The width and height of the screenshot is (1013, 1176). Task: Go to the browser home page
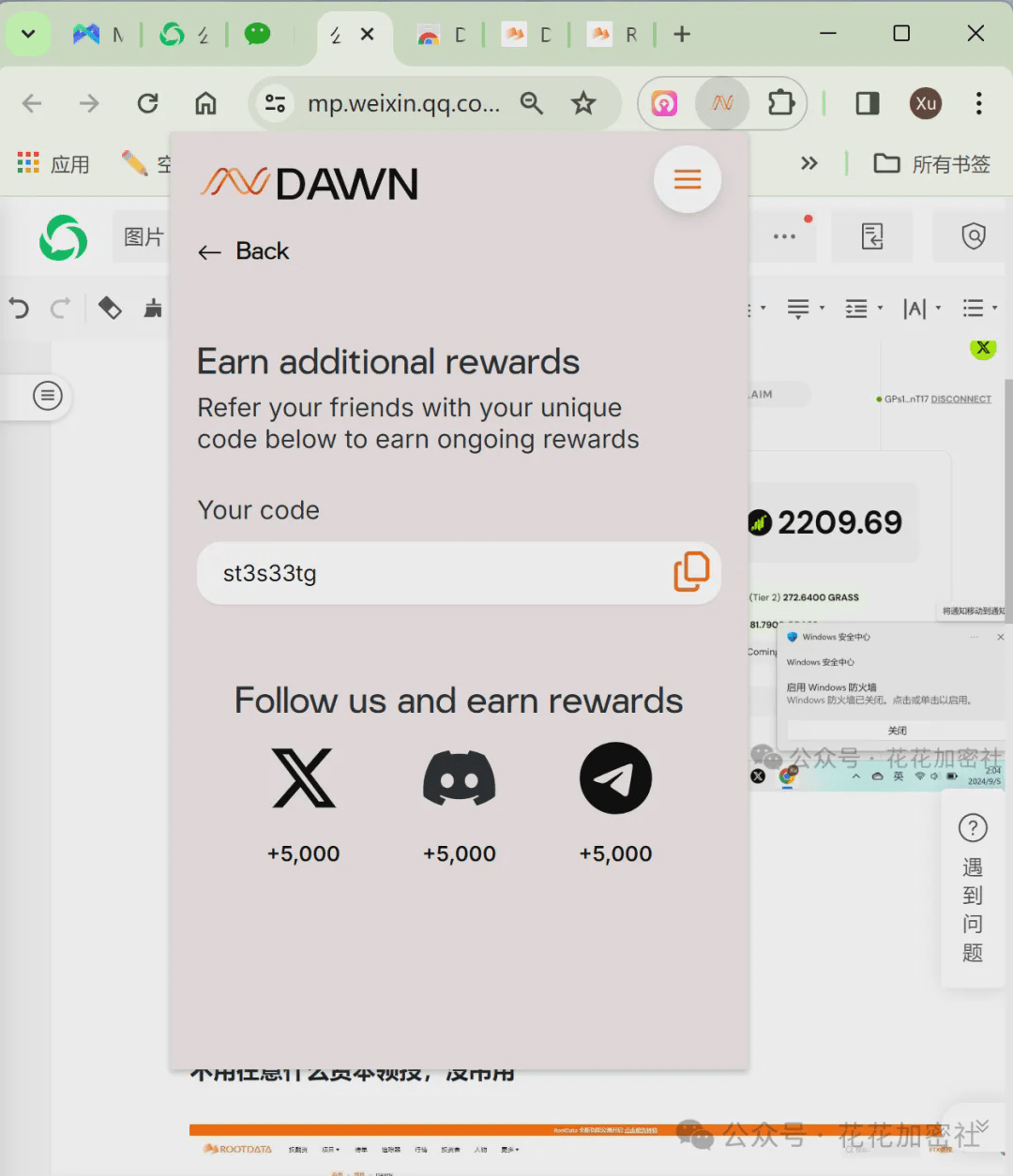pos(205,103)
